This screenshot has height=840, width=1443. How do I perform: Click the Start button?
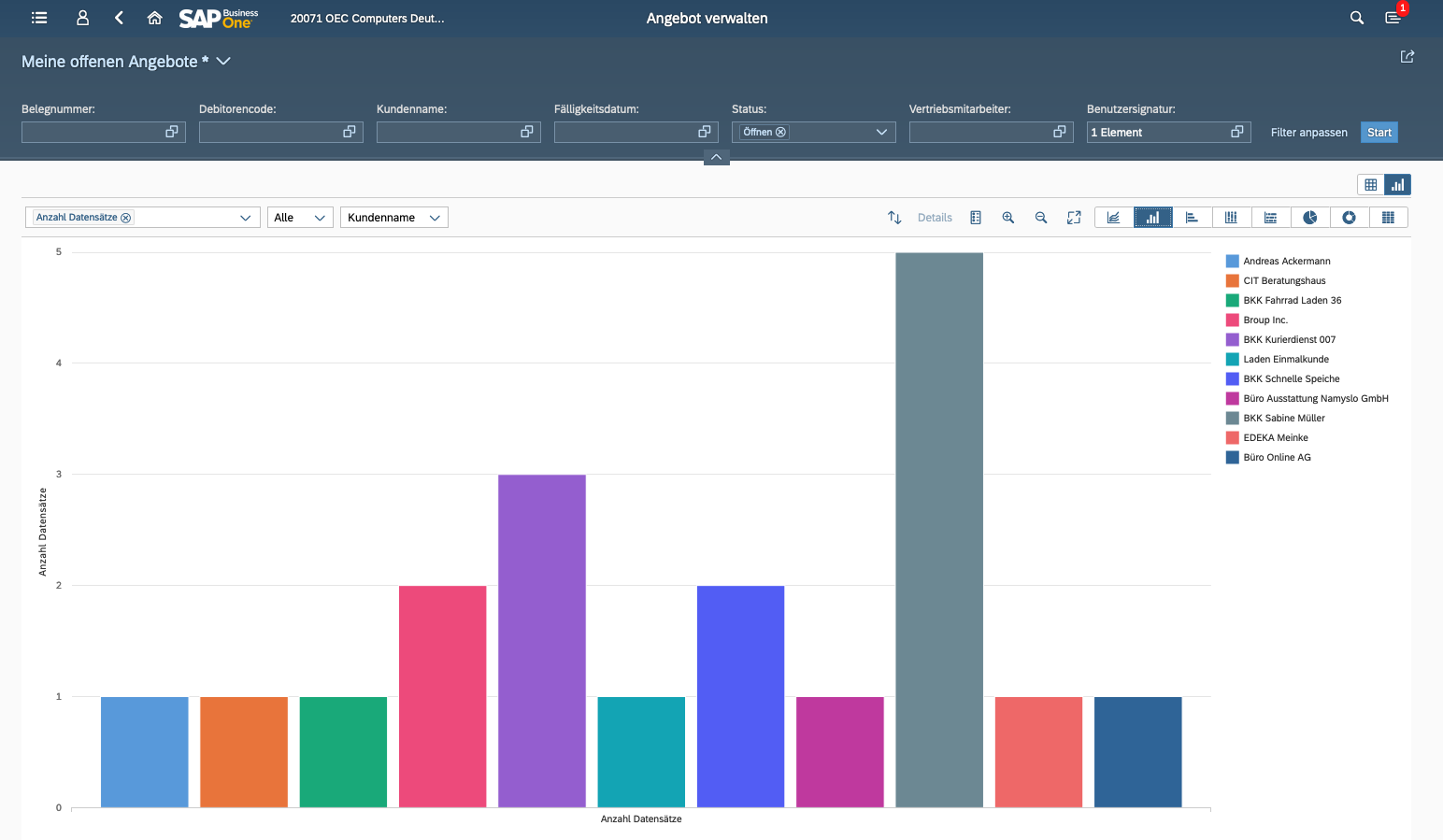click(1379, 133)
